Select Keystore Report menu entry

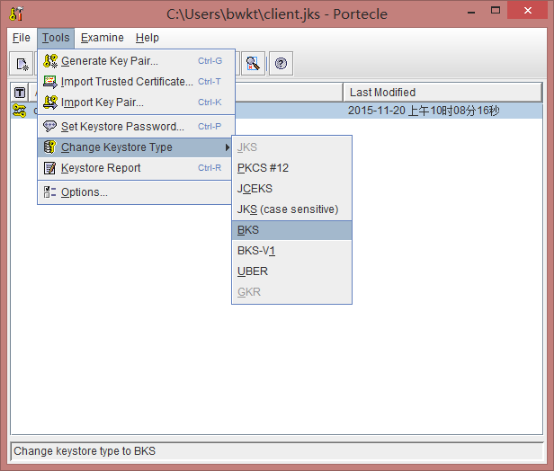point(136,168)
